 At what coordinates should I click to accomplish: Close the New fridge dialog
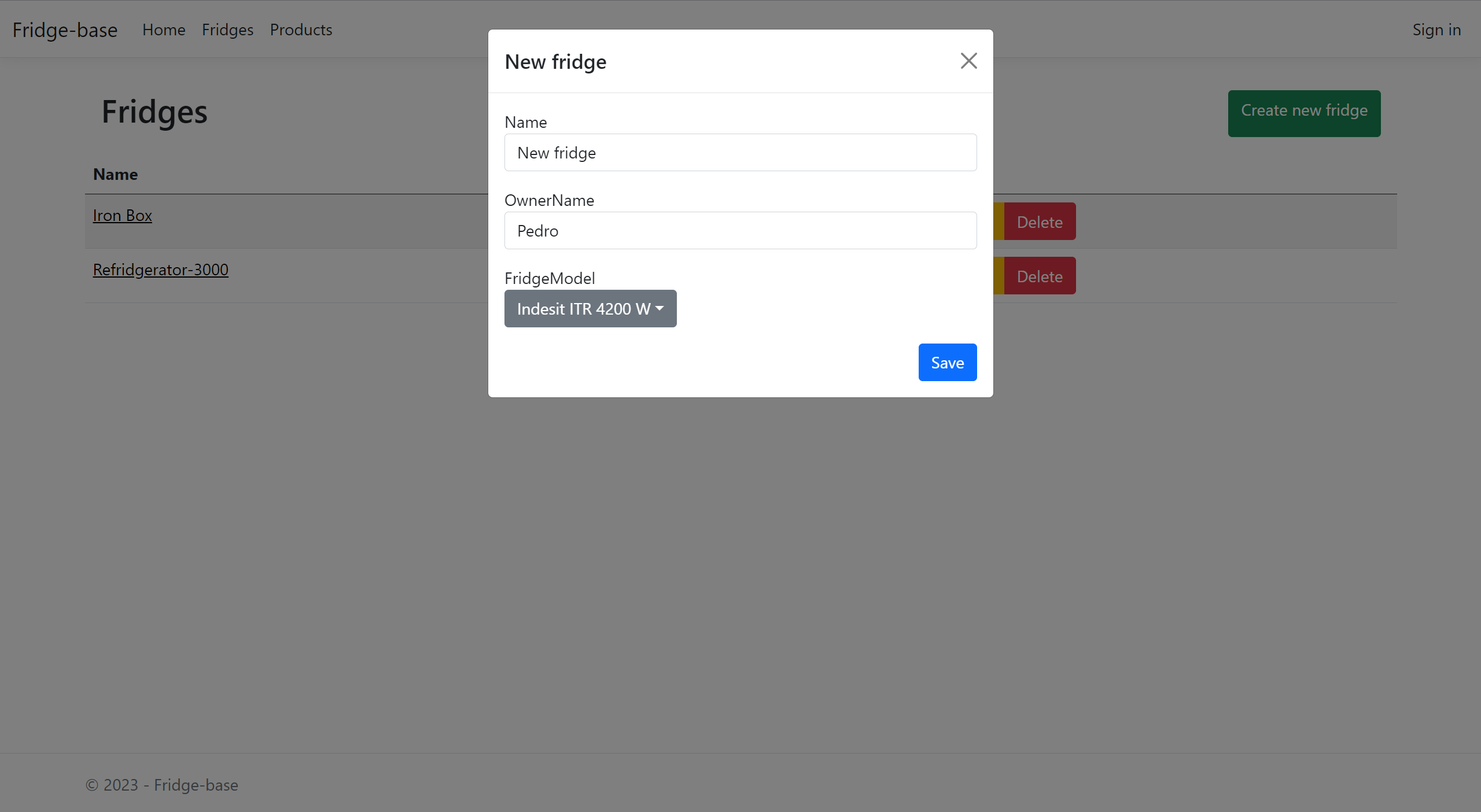tap(968, 60)
